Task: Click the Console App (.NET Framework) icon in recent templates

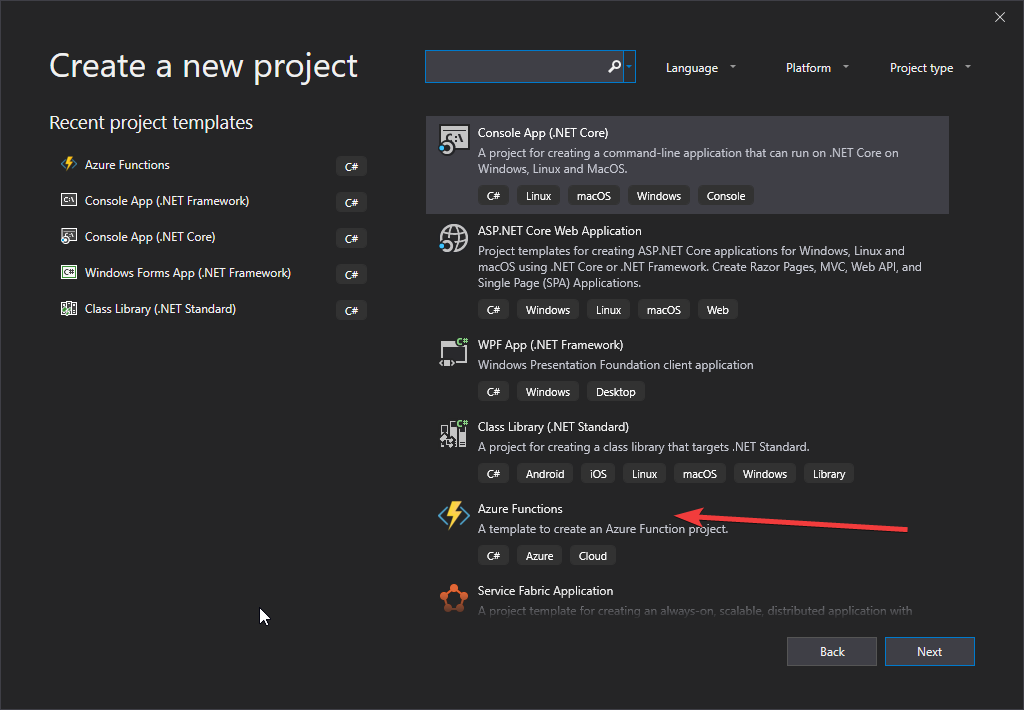Action: 69,200
